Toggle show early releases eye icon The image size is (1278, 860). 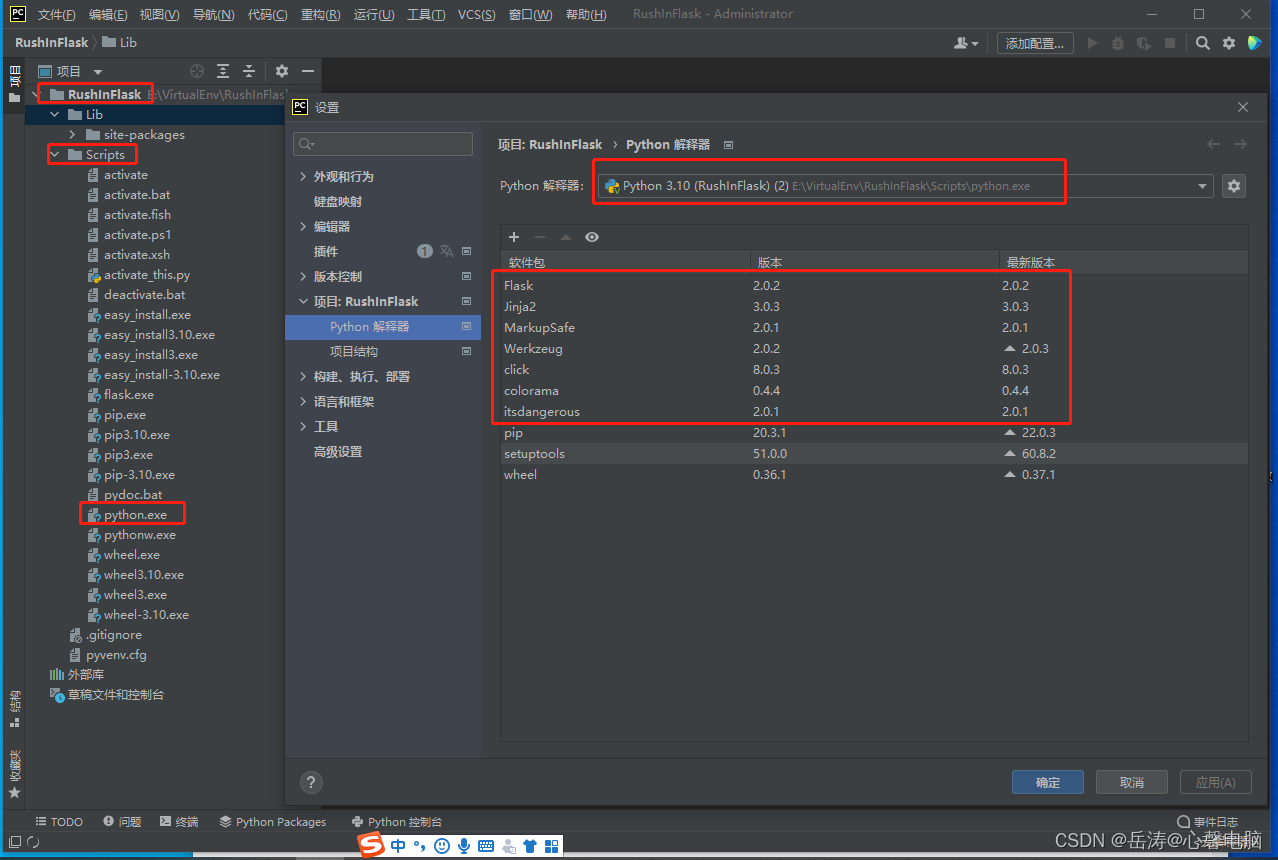[x=592, y=237]
